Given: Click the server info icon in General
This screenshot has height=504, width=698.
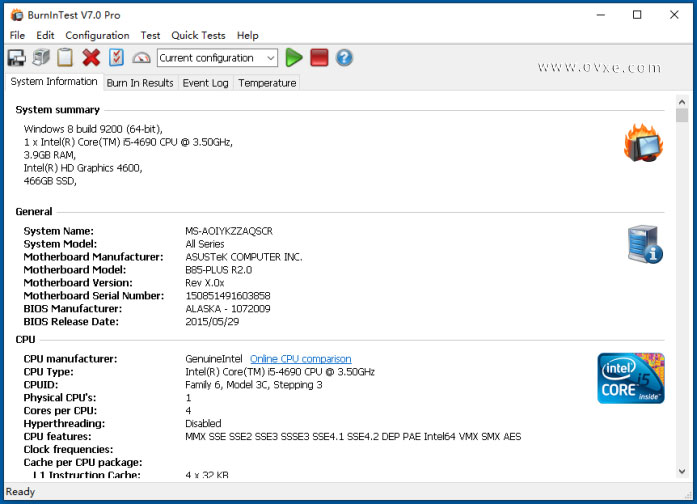Looking at the screenshot, I should [x=645, y=244].
